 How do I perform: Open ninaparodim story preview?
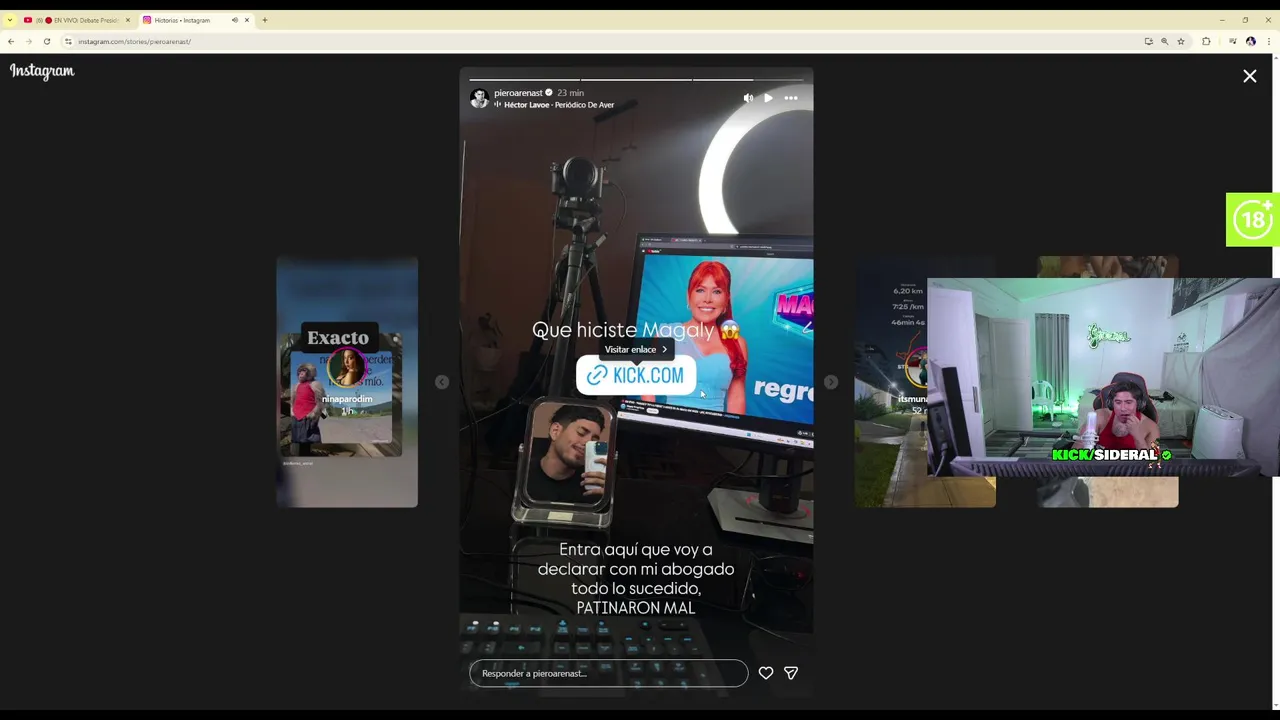(x=347, y=382)
